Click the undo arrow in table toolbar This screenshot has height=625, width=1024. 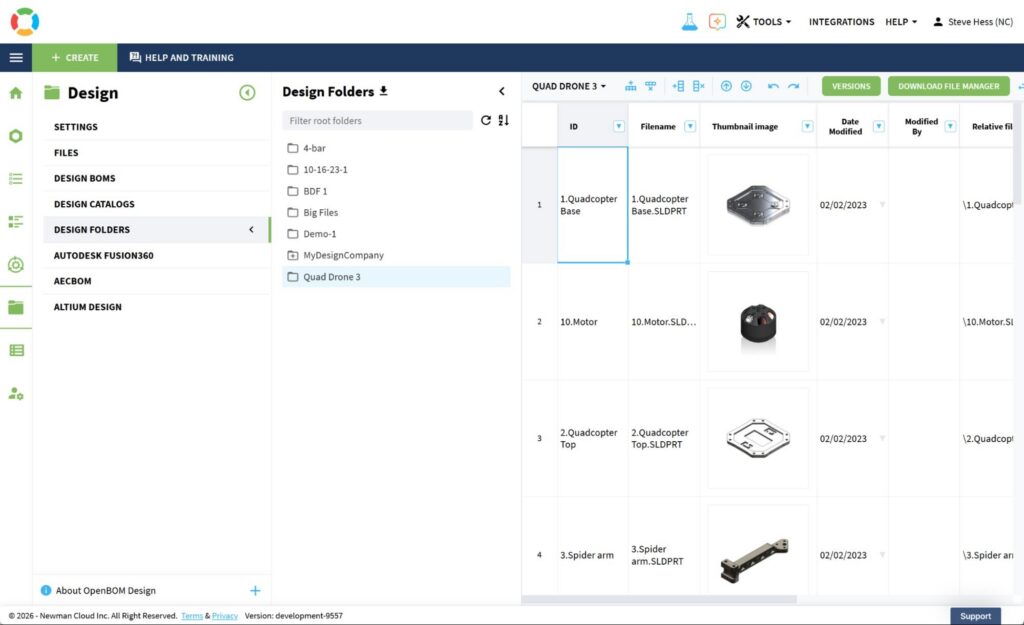click(773, 86)
